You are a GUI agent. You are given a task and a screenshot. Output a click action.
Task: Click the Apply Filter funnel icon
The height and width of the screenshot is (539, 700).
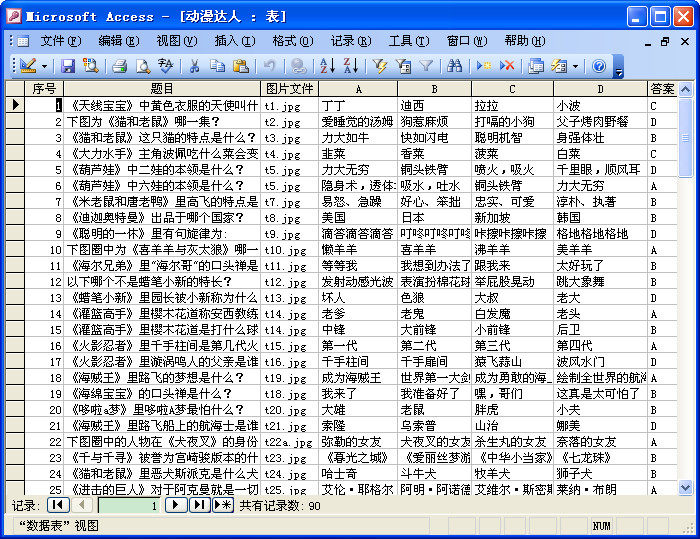coord(426,66)
